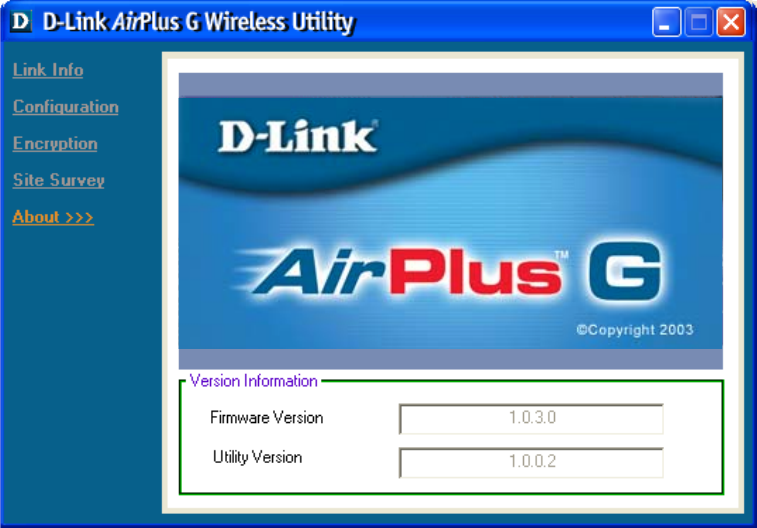The image size is (757, 528).
Task: Open the Link Info page
Action: [48, 70]
